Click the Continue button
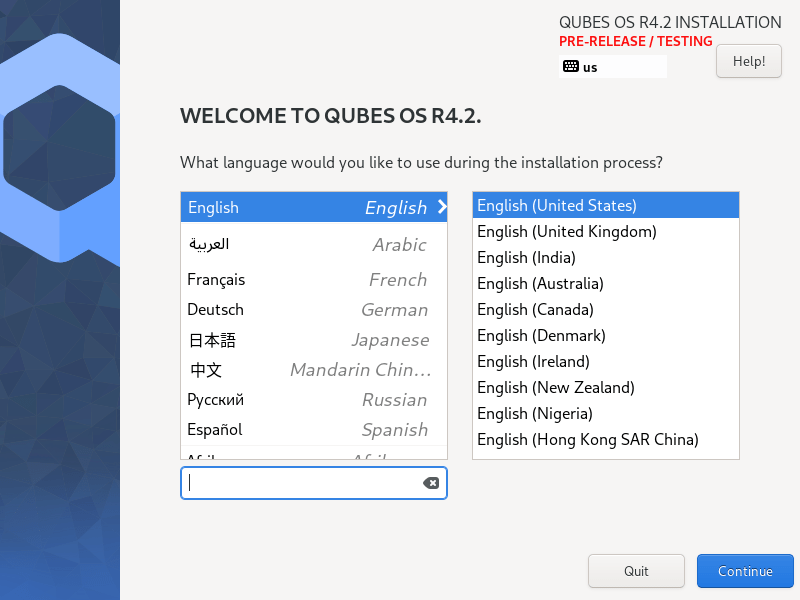 point(745,571)
